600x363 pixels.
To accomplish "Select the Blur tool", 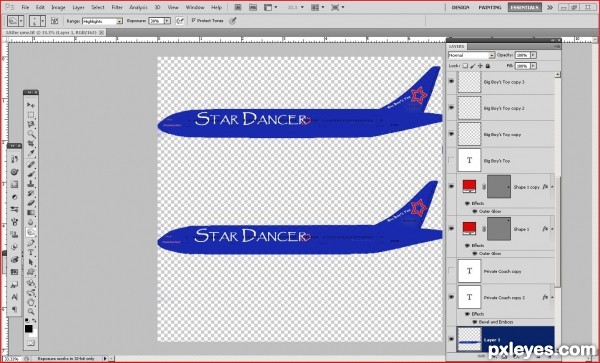I will tap(31, 222).
